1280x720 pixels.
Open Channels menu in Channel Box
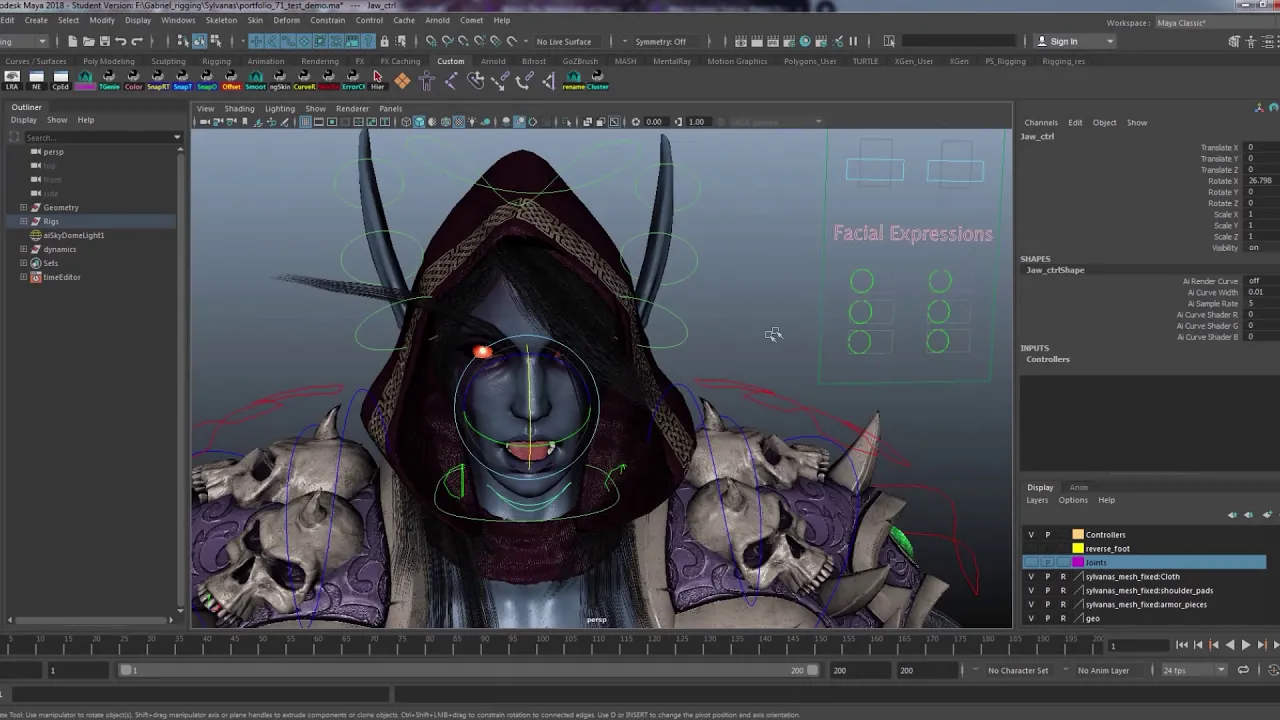click(x=1041, y=123)
